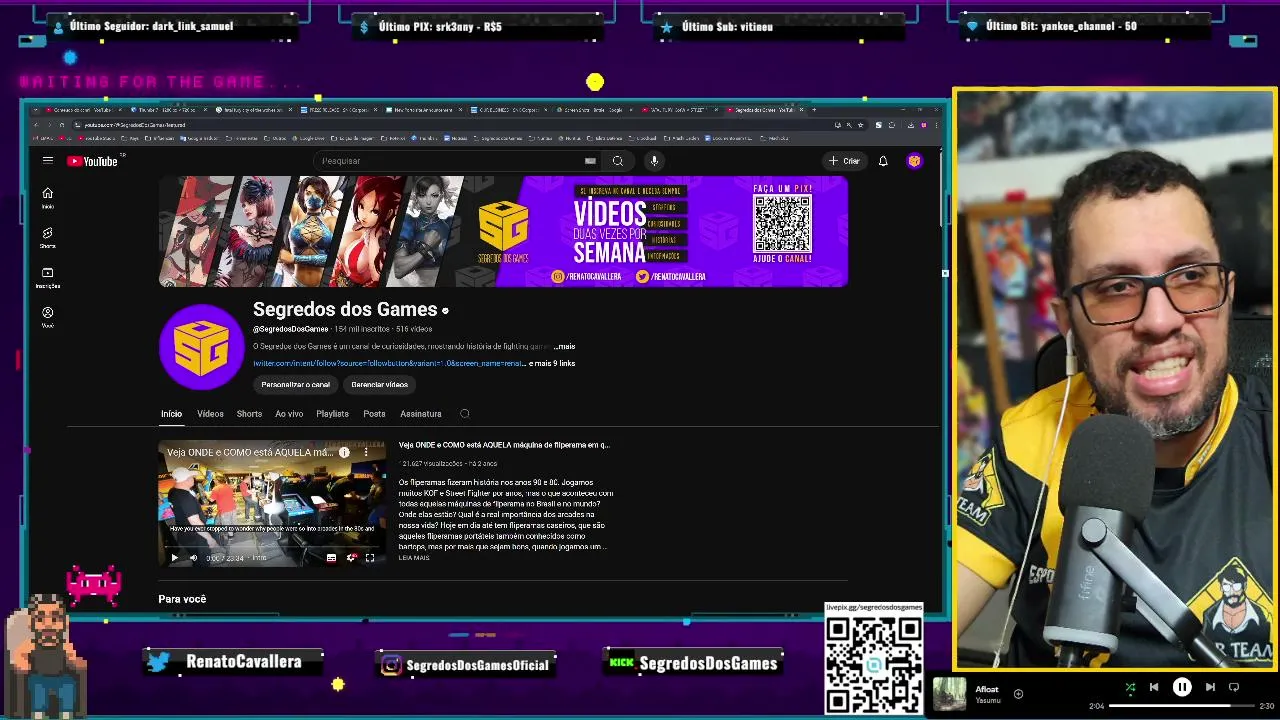The width and height of the screenshot is (1280, 720).
Task: Switch to the channel Shorts tab
Action: [x=249, y=414]
